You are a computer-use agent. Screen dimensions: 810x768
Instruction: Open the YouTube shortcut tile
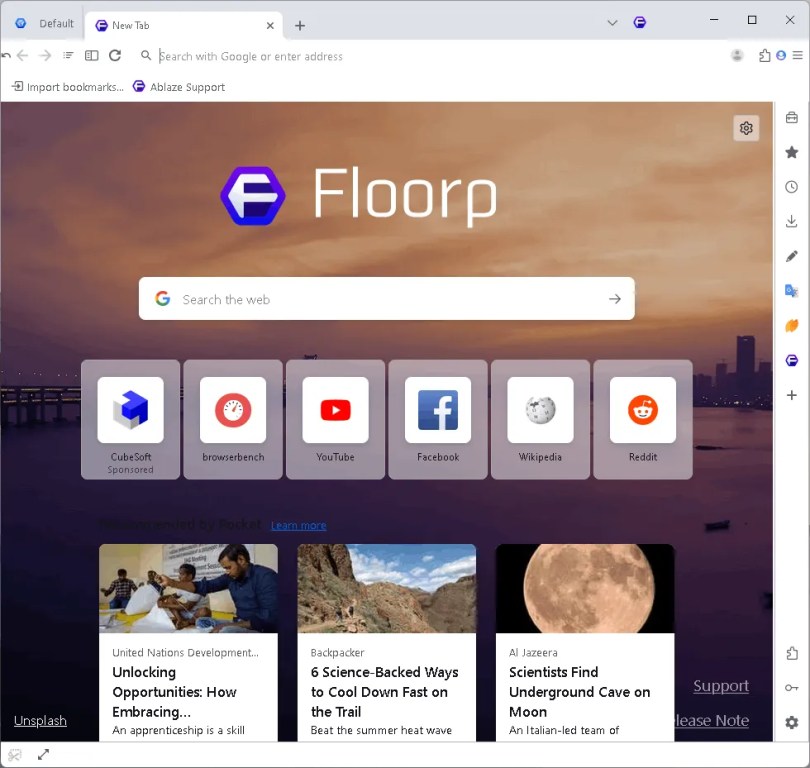click(335, 419)
